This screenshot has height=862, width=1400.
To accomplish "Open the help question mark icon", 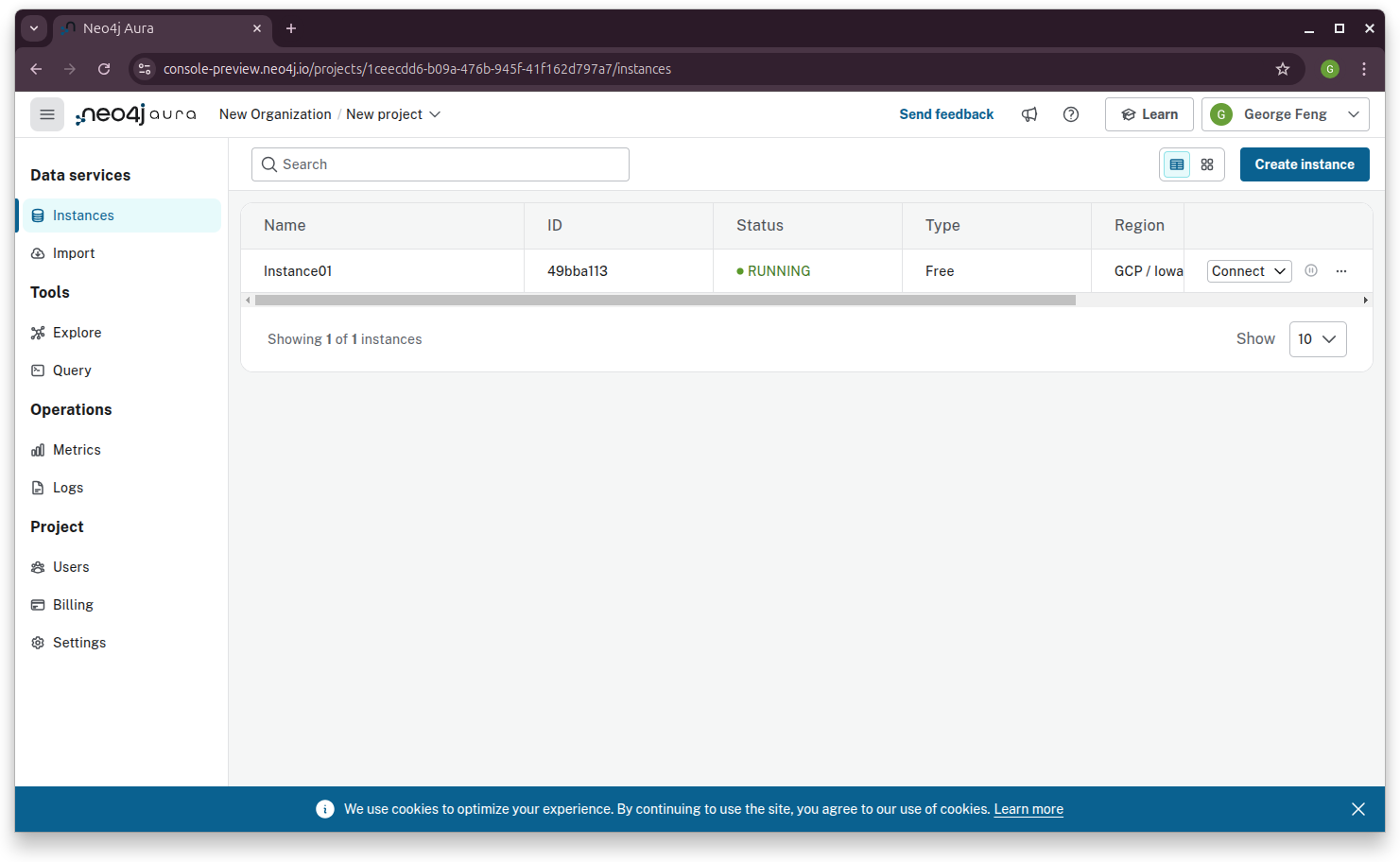I will pyautogui.click(x=1071, y=114).
